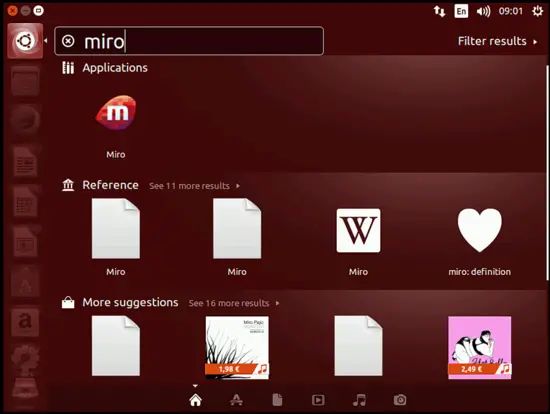Image resolution: width=550 pixels, height=414 pixels.
Task: Expand See 11 more results in Reference
Action: coord(194,186)
